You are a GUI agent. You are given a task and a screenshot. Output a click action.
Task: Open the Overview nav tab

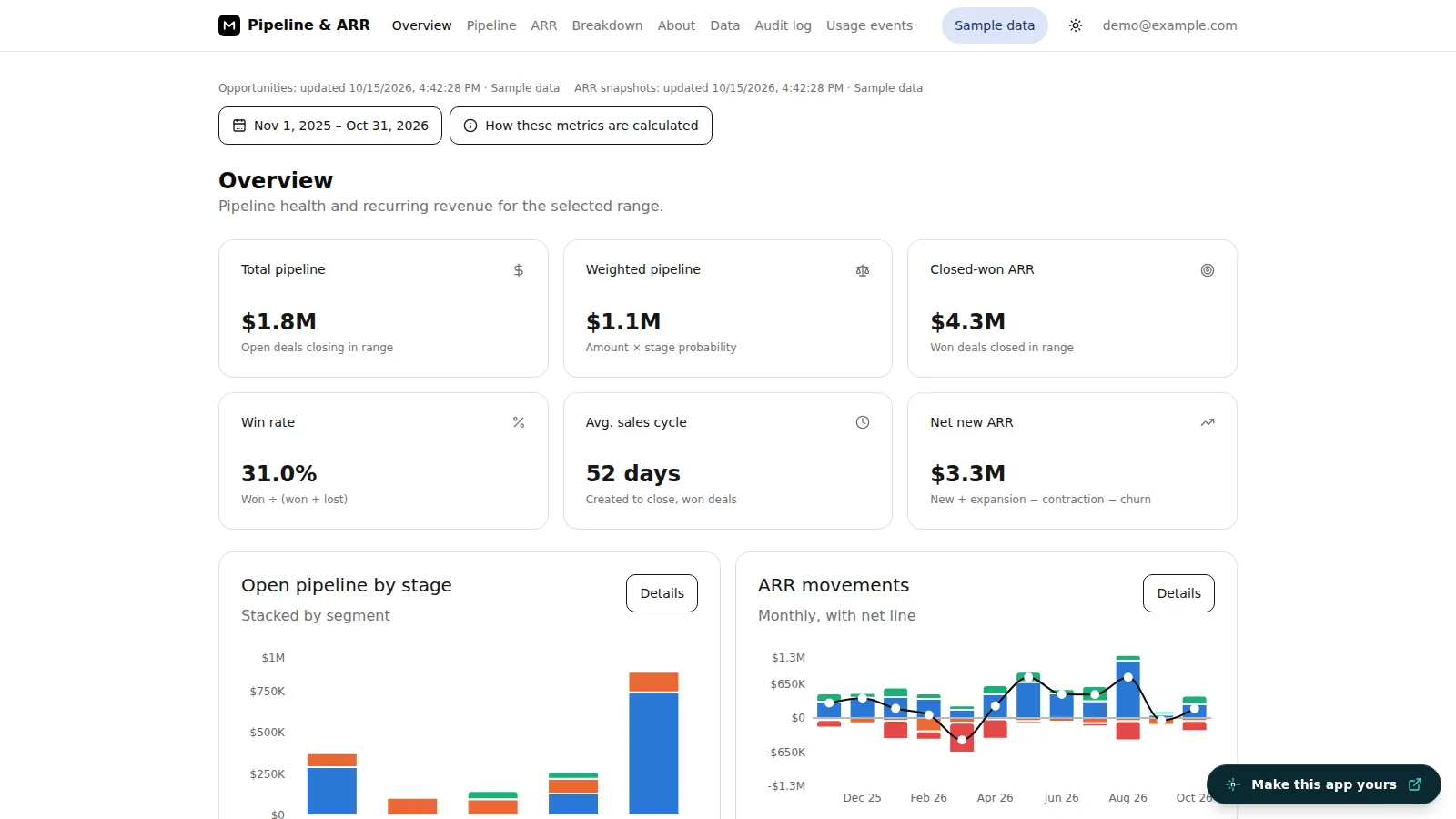[x=421, y=25]
